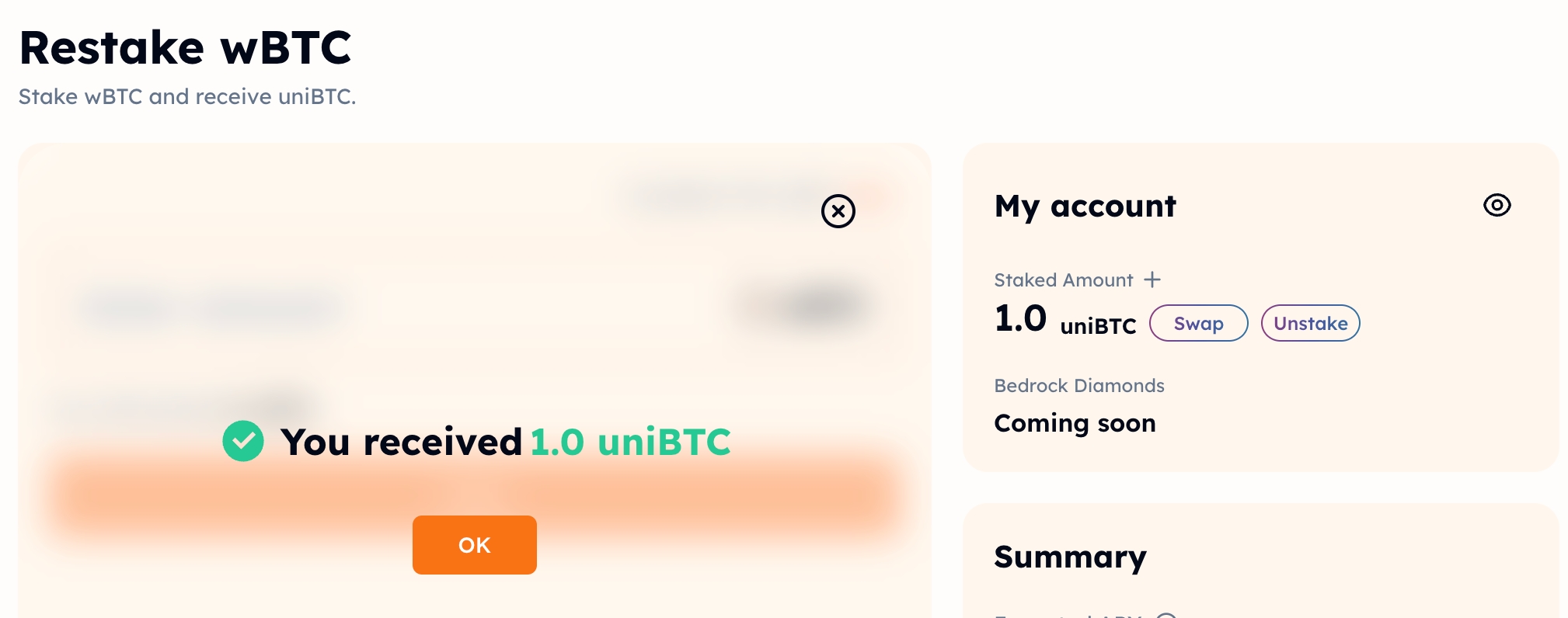The image size is (1568, 618).
Task: Close the success dialog with the X icon
Action: (x=838, y=211)
